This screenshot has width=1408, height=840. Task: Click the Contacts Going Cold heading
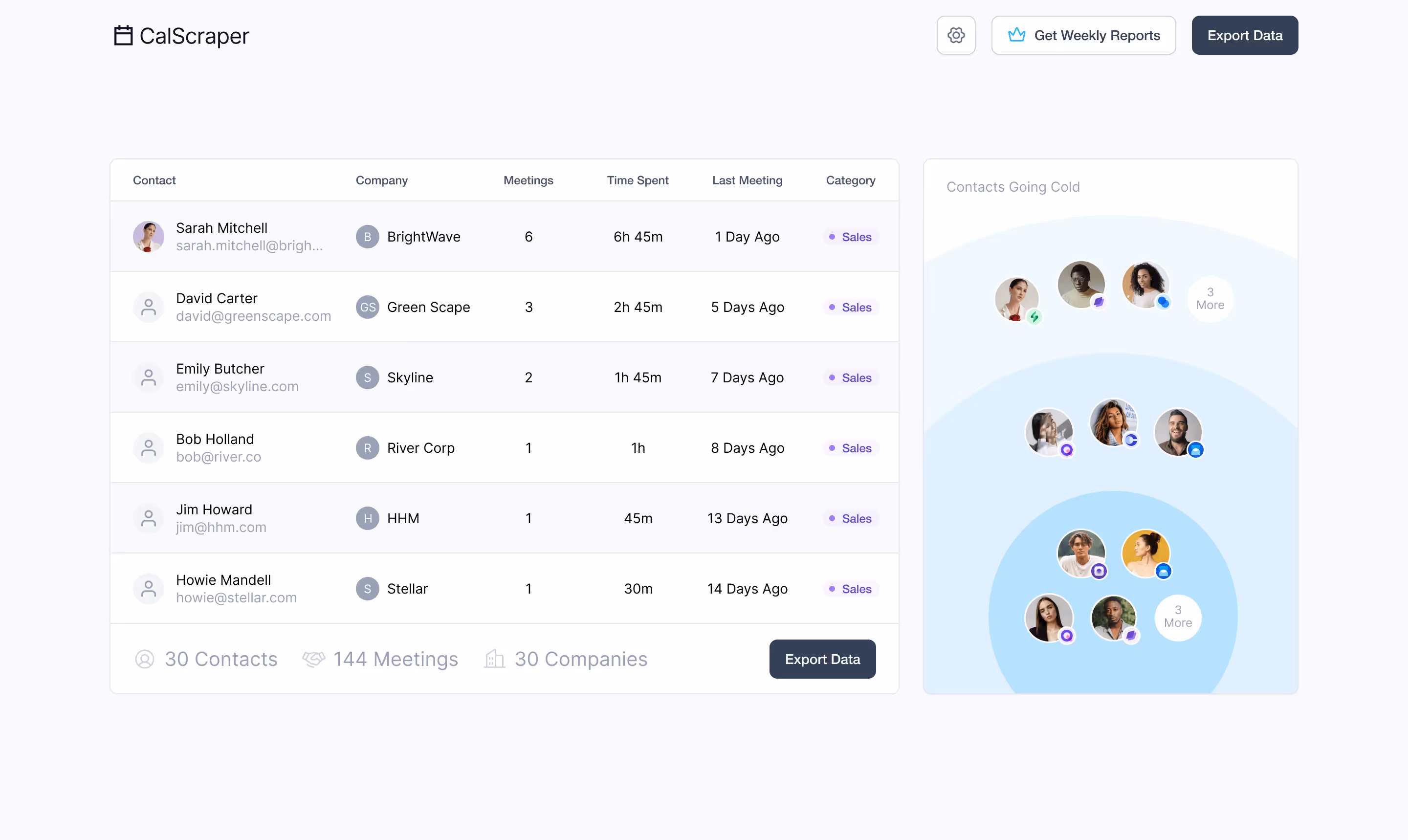(x=1013, y=187)
